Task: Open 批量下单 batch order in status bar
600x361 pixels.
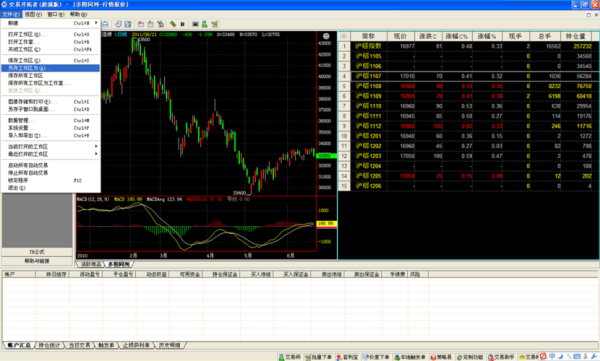Action: 318,357
